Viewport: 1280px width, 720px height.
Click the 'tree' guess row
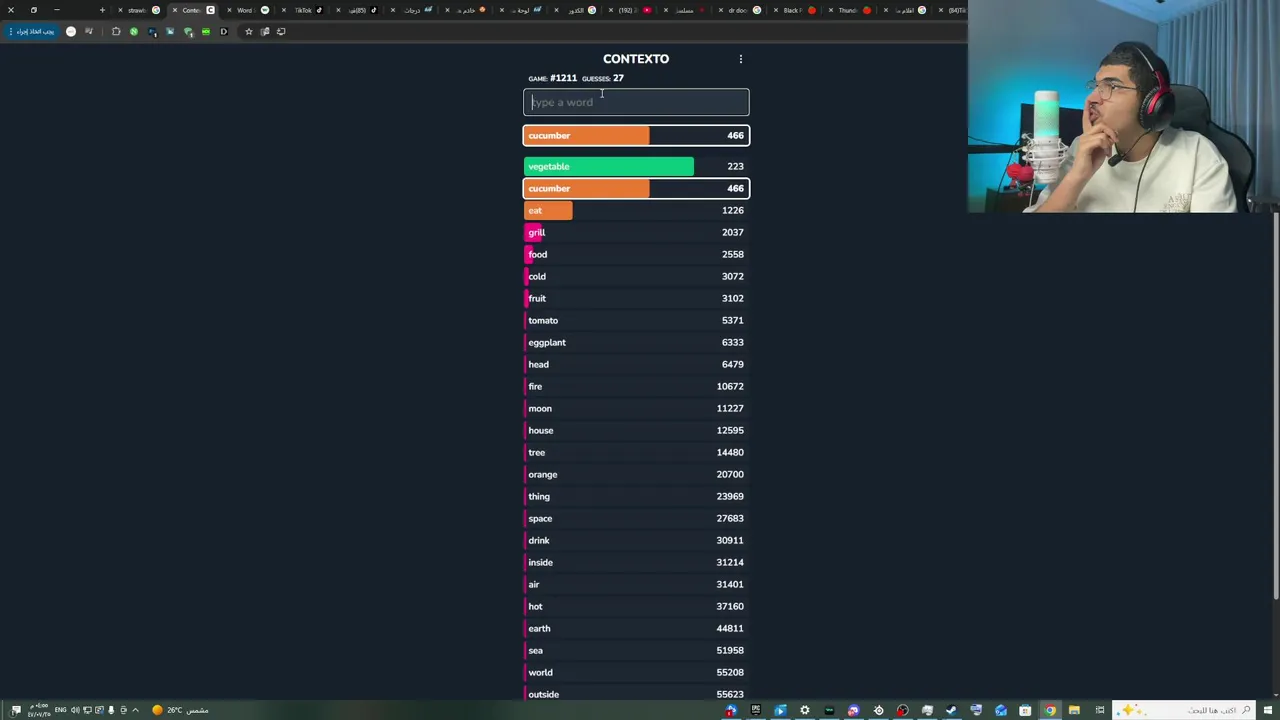coord(636,452)
